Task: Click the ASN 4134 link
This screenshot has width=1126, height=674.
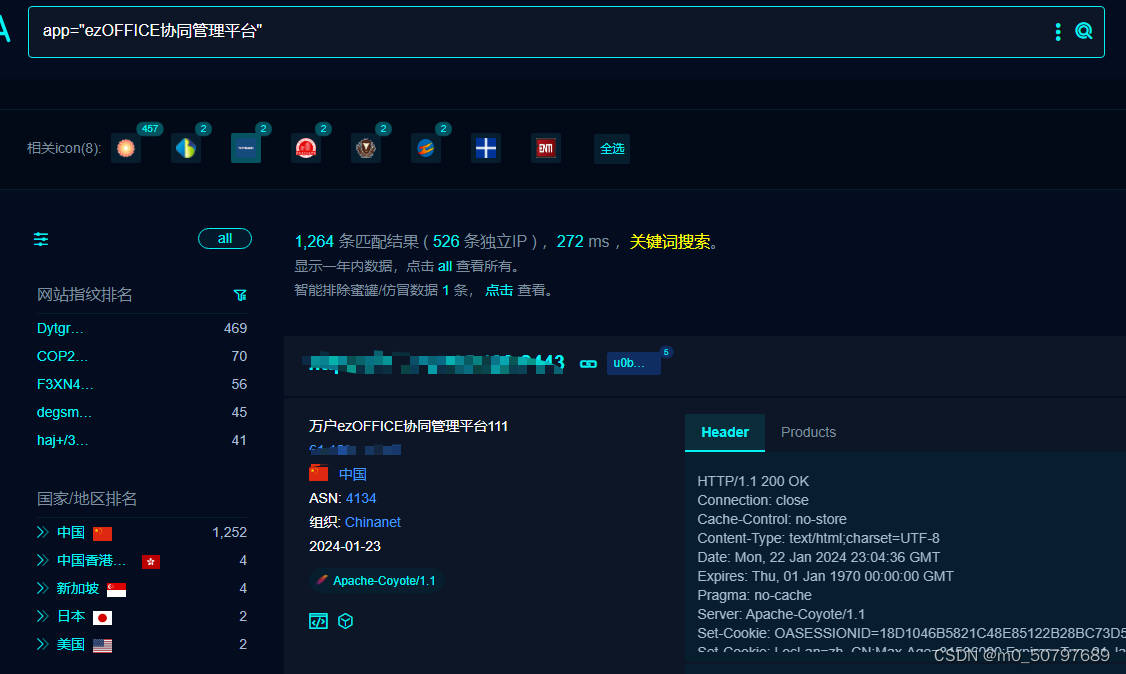Action: click(361, 498)
